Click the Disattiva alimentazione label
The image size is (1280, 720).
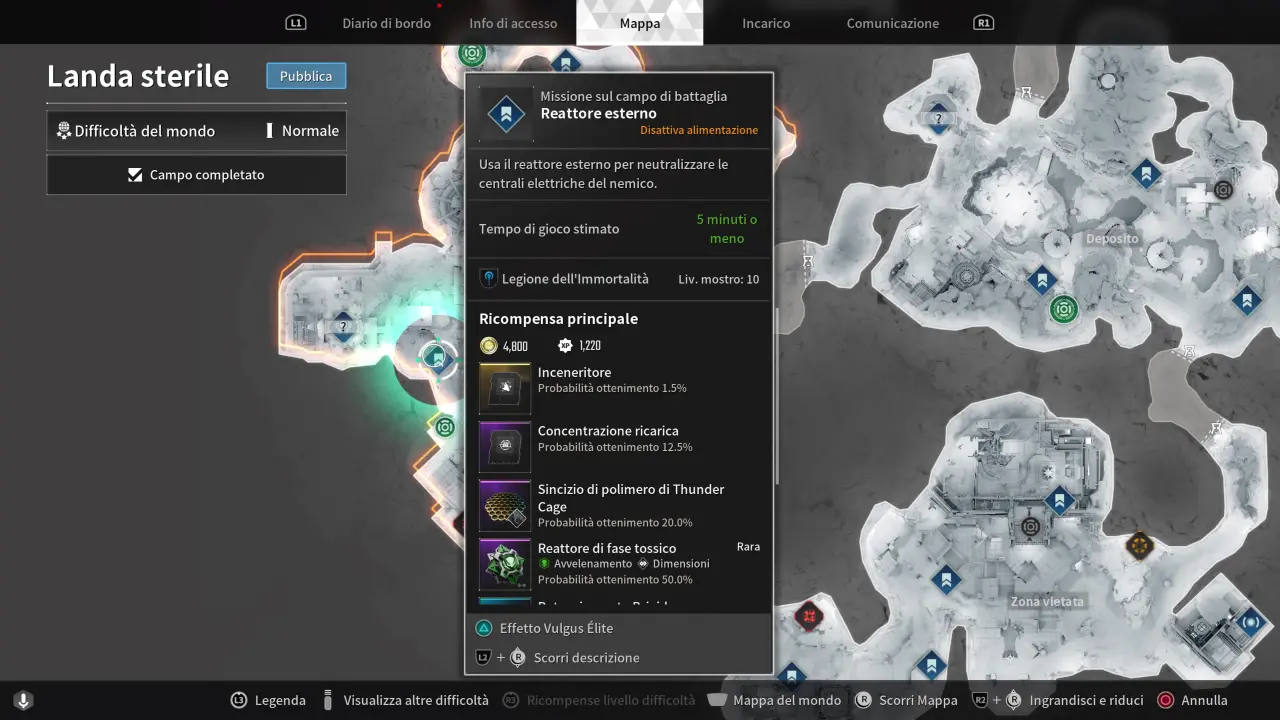pos(699,130)
